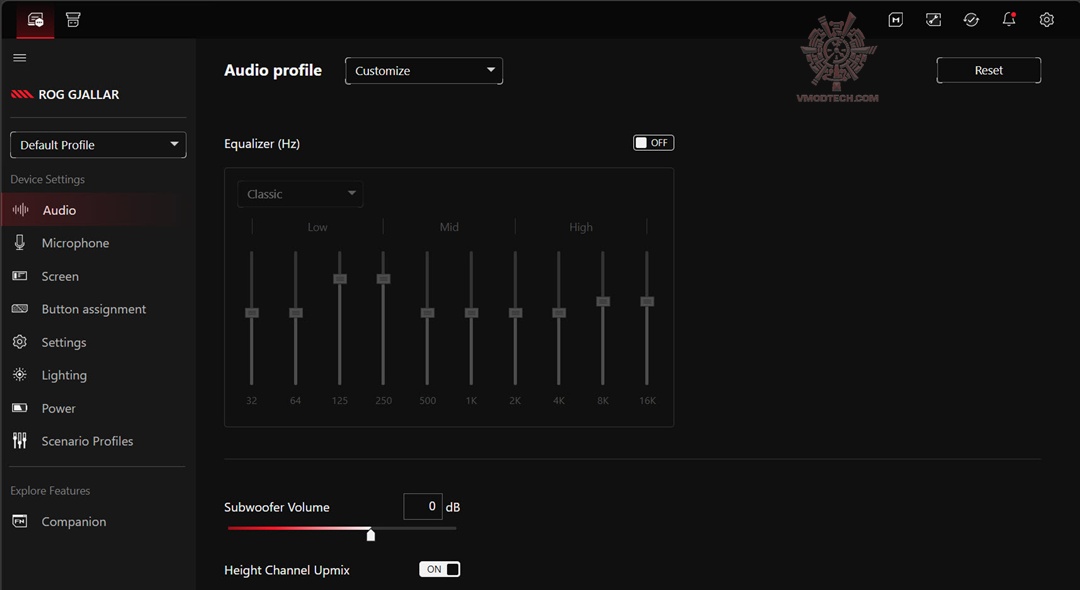Click the 8K equalizer slider
The height and width of the screenshot is (590, 1080).
tap(603, 302)
